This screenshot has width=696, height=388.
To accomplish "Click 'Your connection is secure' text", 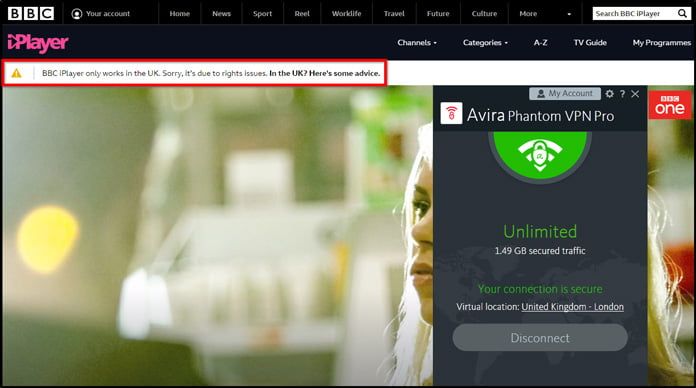I will 540,289.
